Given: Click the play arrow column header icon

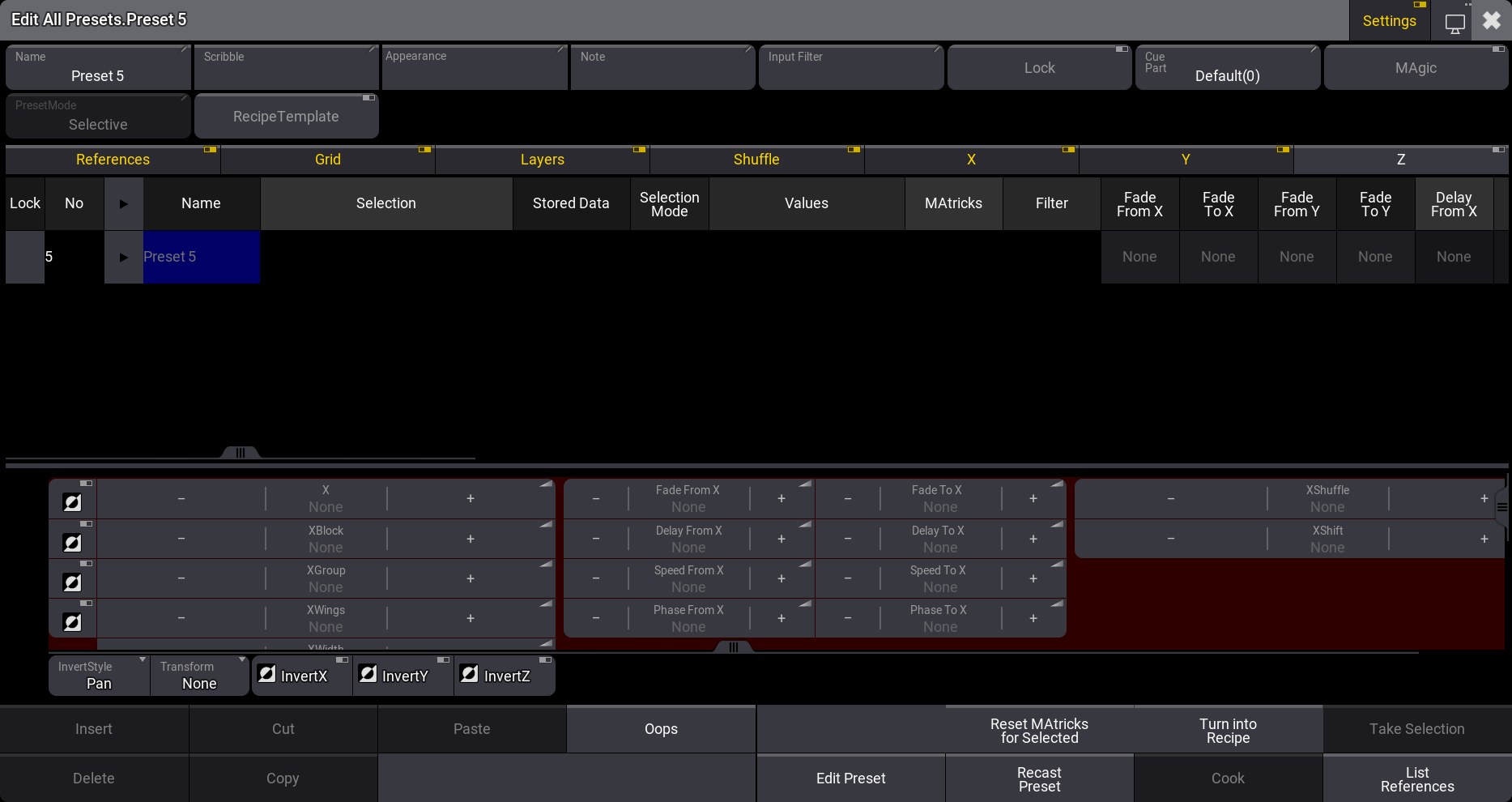Looking at the screenshot, I should pyautogui.click(x=124, y=204).
